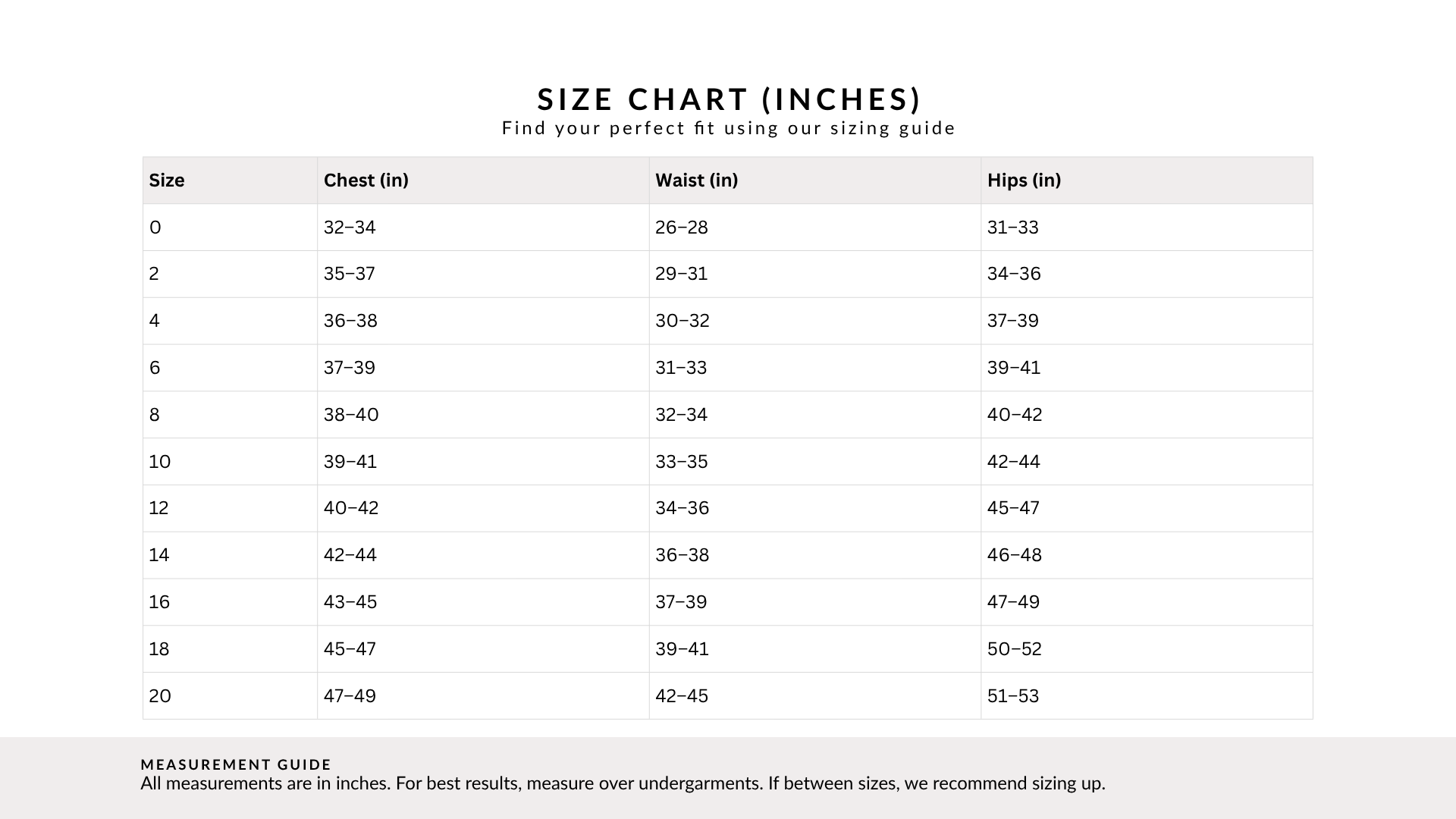Screen dimensions: 1456x819
Task: Click the hips cell showing 46–48
Action: coord(1015,555)
